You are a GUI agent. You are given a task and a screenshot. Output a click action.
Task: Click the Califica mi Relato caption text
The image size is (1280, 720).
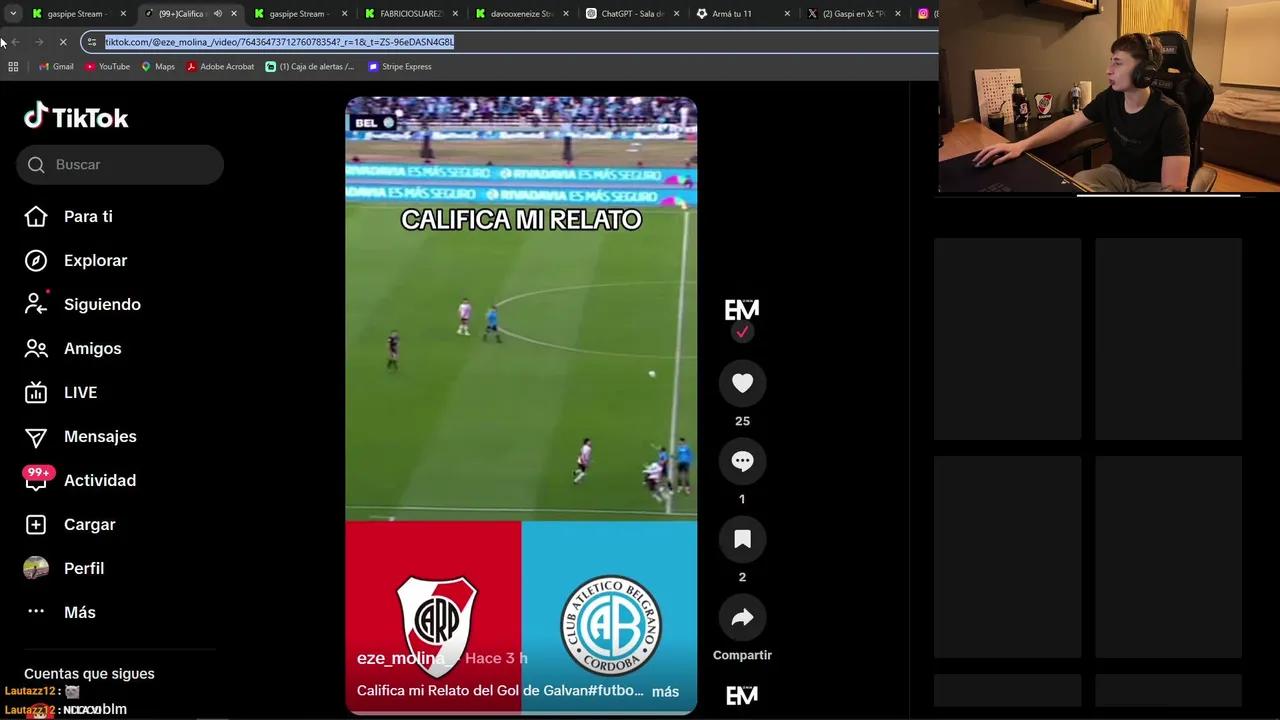(500, 691)
